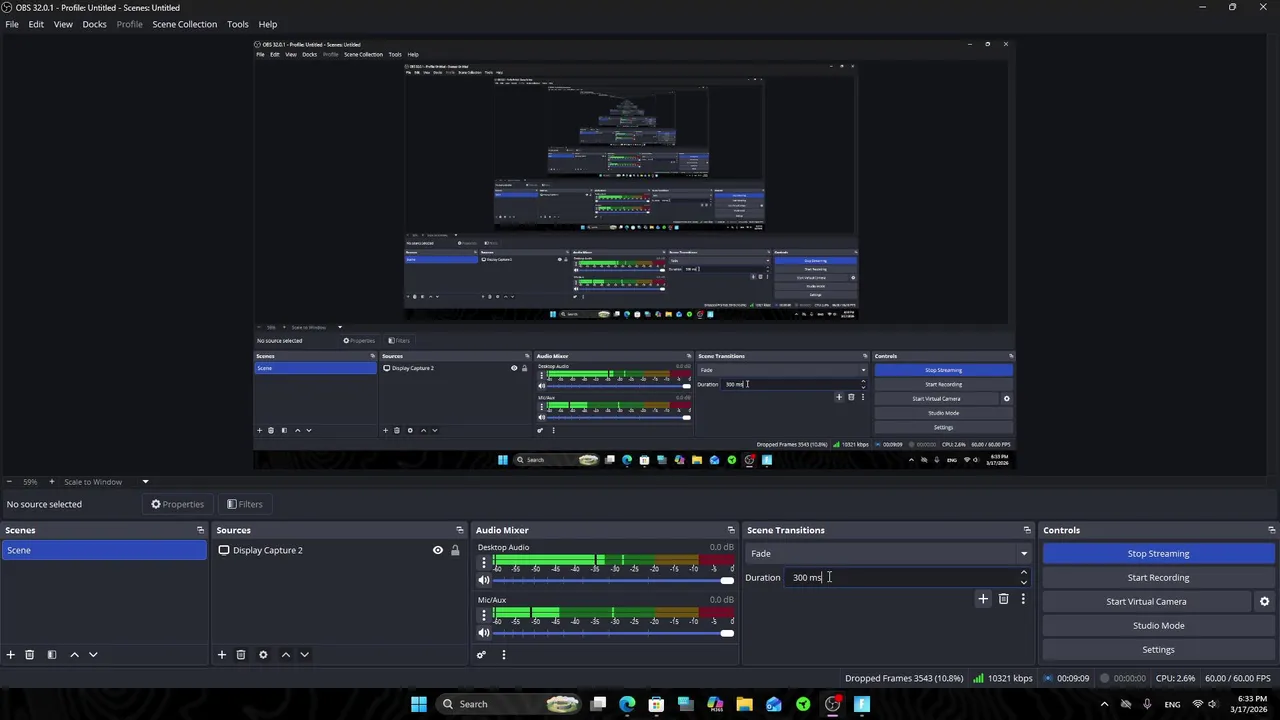Screen dimensions: 1280x720
Task: Open Microsoft Edge from taskbar
Action: [627, 704]
